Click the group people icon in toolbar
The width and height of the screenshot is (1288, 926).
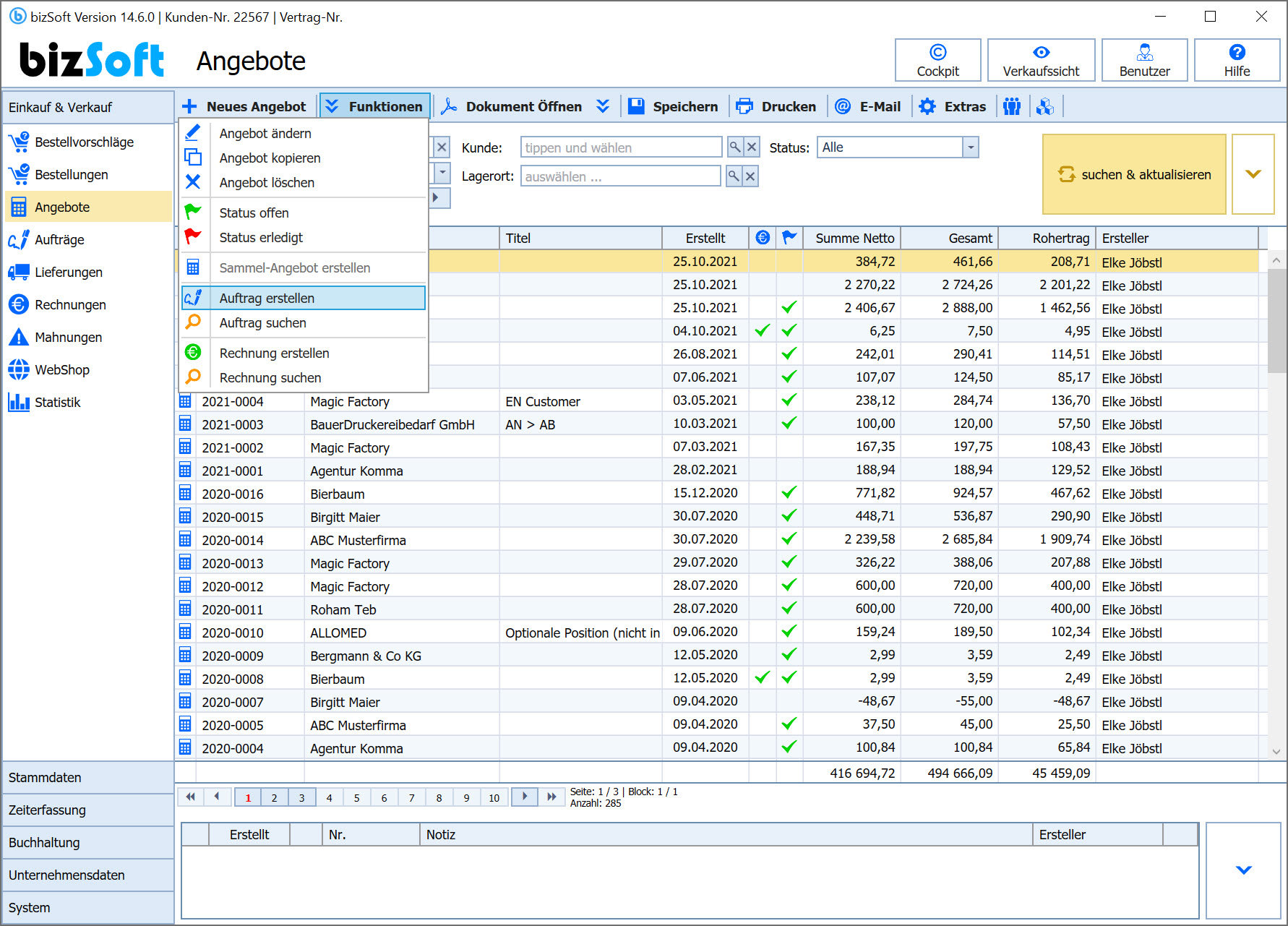[x=1012, y=106]
